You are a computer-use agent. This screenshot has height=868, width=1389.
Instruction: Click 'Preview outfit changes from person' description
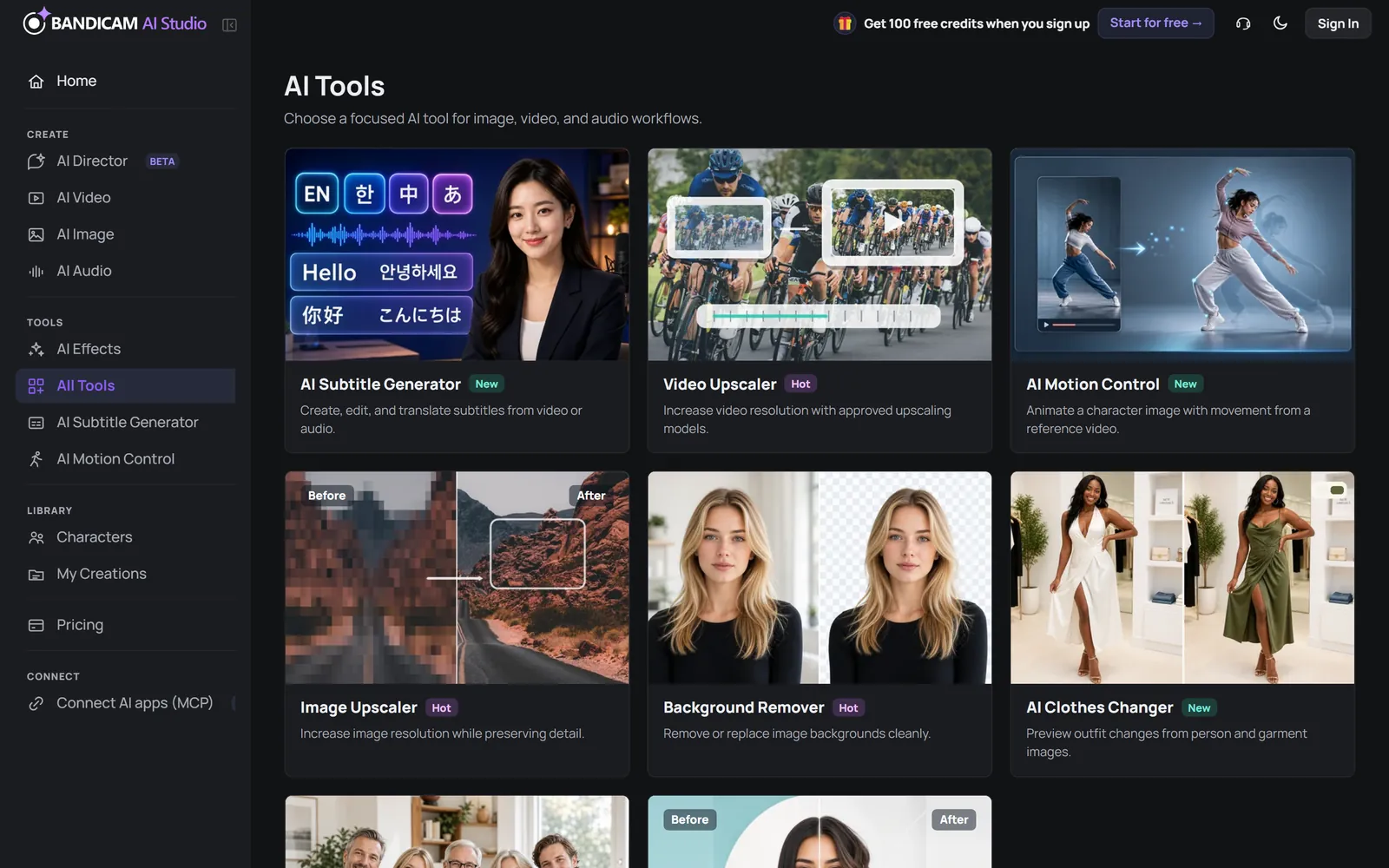pyautogui.click(x=1166, y=743)
